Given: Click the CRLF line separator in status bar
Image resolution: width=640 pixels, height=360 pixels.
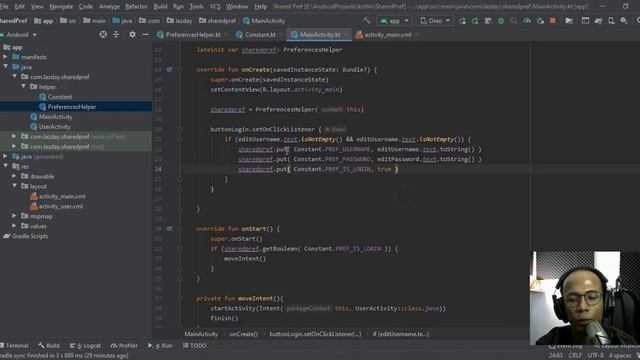Looking at the screenshot, I should click(x=575, y=356).
